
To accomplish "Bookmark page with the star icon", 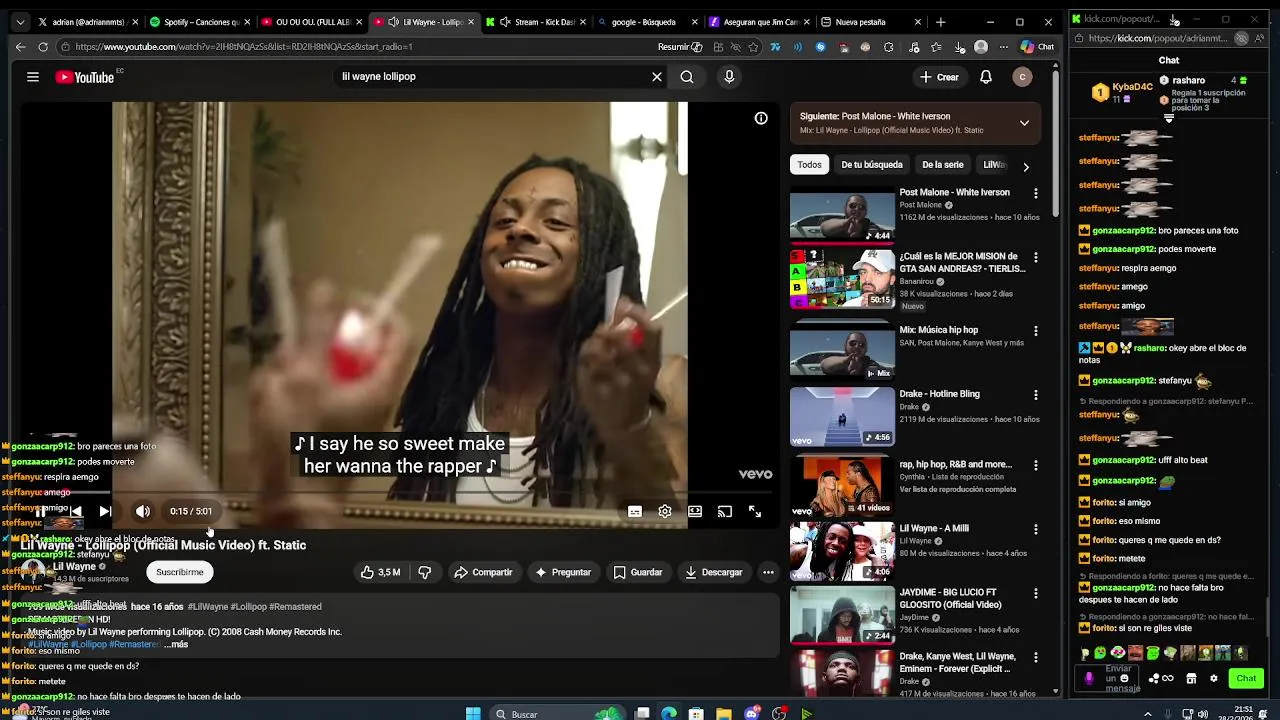I will [753, 47].
